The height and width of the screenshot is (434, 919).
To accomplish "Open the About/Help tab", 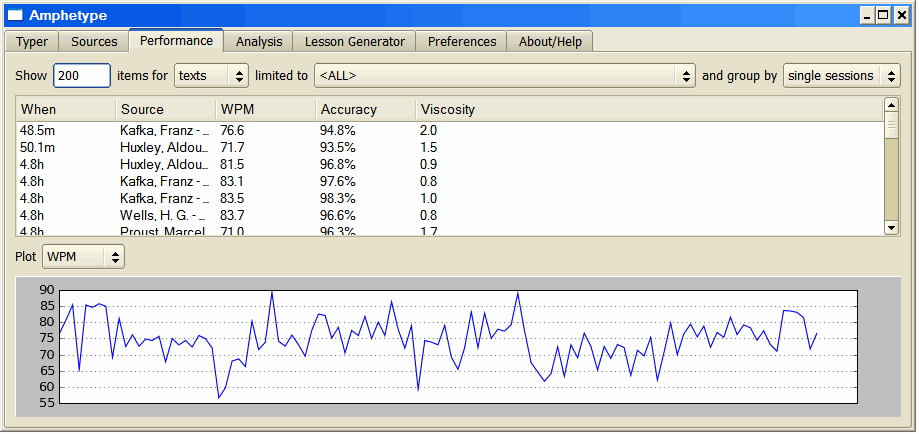I will click(550, 42).
